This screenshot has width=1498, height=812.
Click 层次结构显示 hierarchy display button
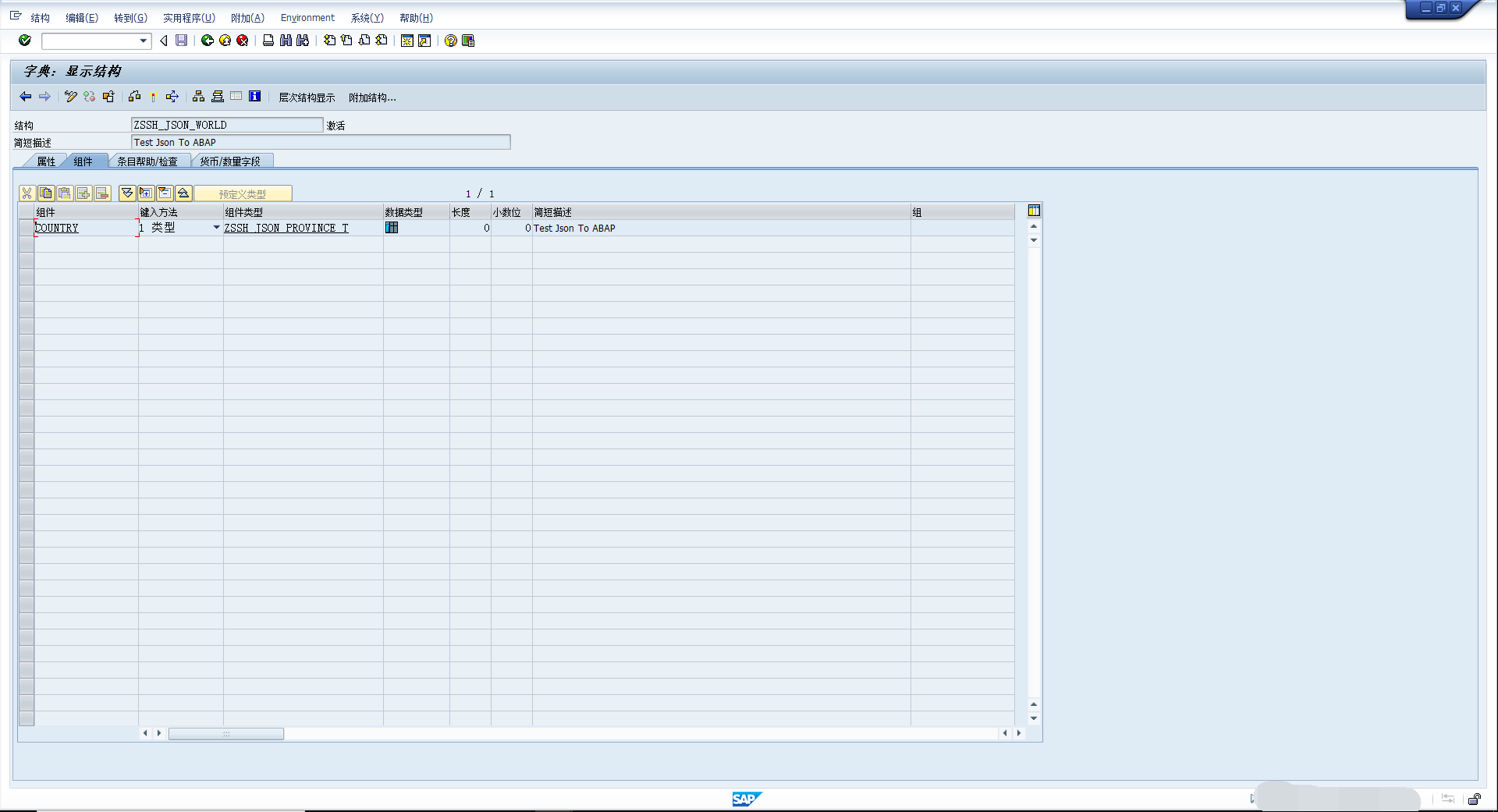point(307,98)
